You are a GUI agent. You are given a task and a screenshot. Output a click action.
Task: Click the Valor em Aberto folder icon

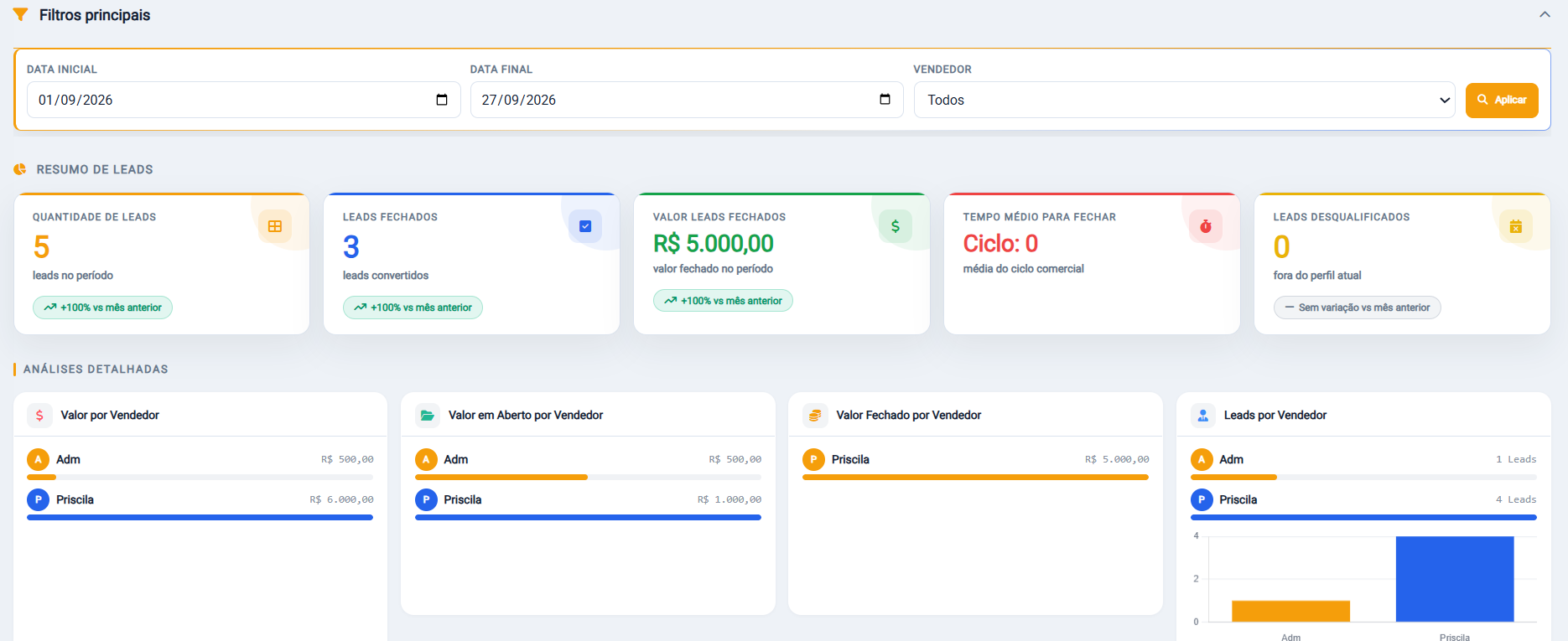coord(428,415)
